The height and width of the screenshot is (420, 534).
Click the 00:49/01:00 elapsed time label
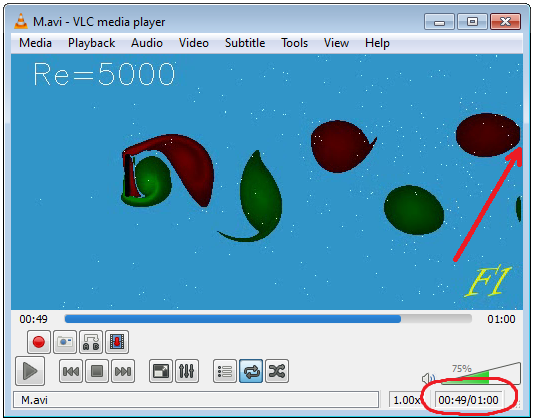468,400
